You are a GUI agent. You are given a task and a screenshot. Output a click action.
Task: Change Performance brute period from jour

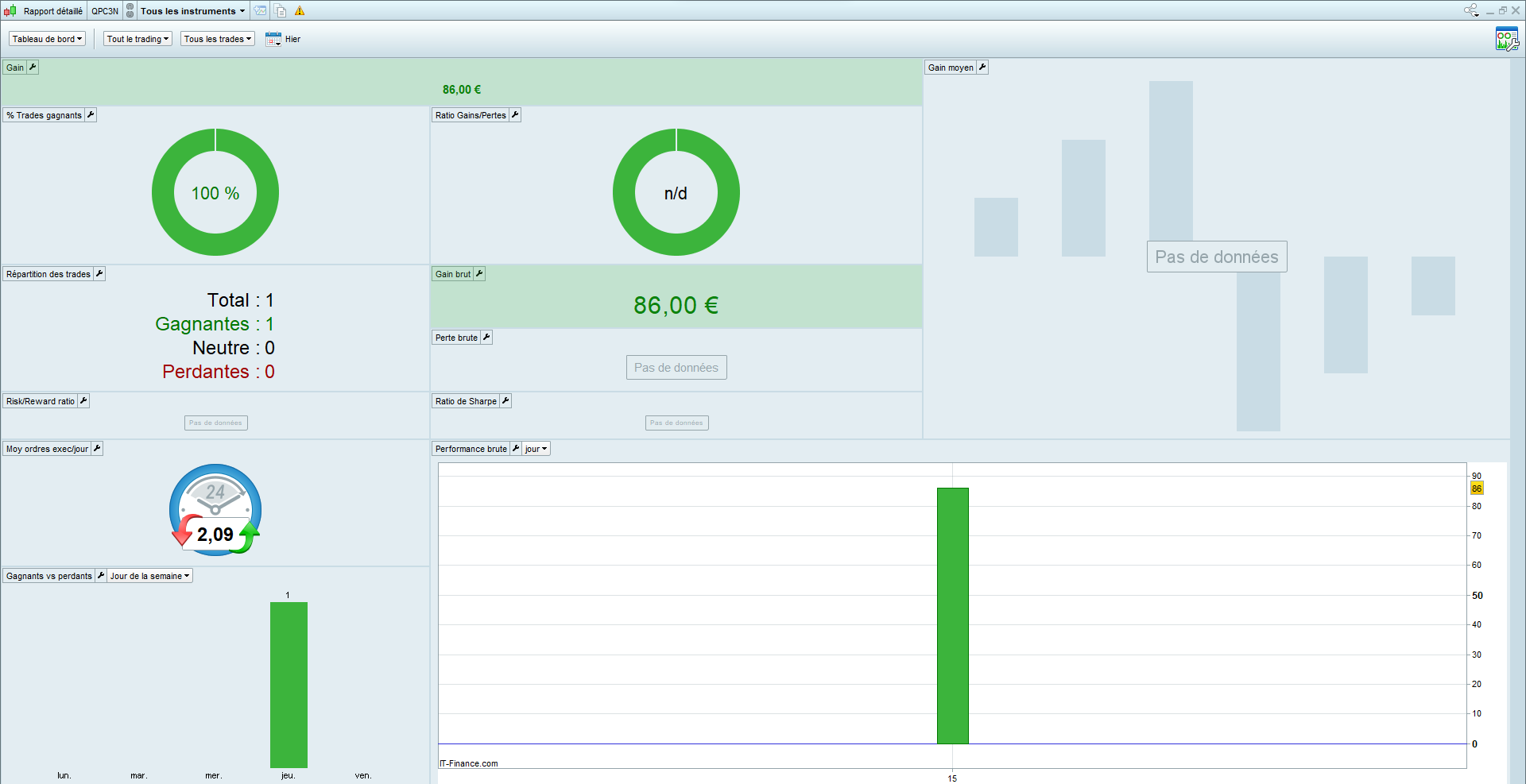point(536,449)
